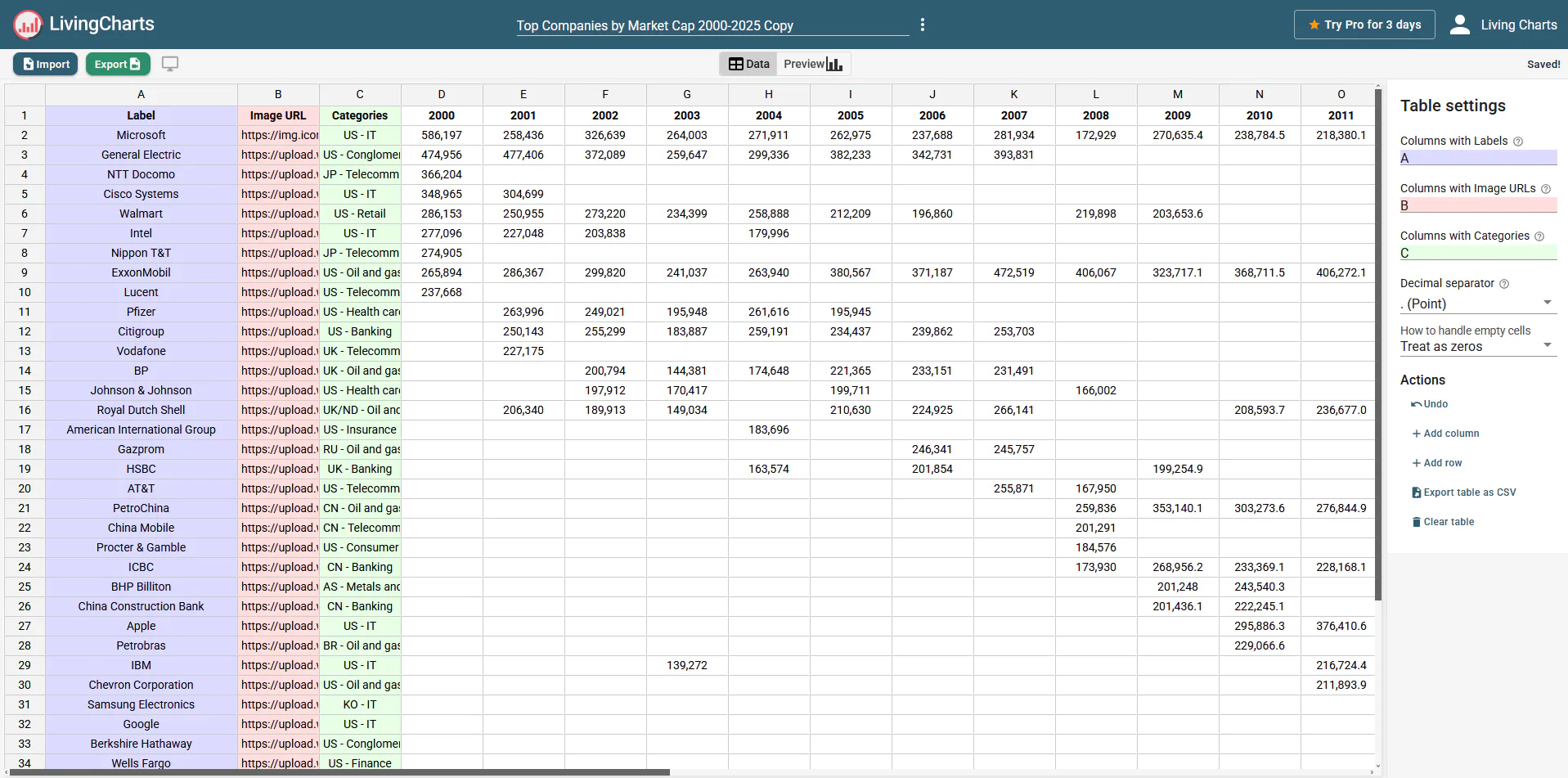Viewport: 1568px width, 778px height.
Task: Click the Import button
Action: click(46, 64)
